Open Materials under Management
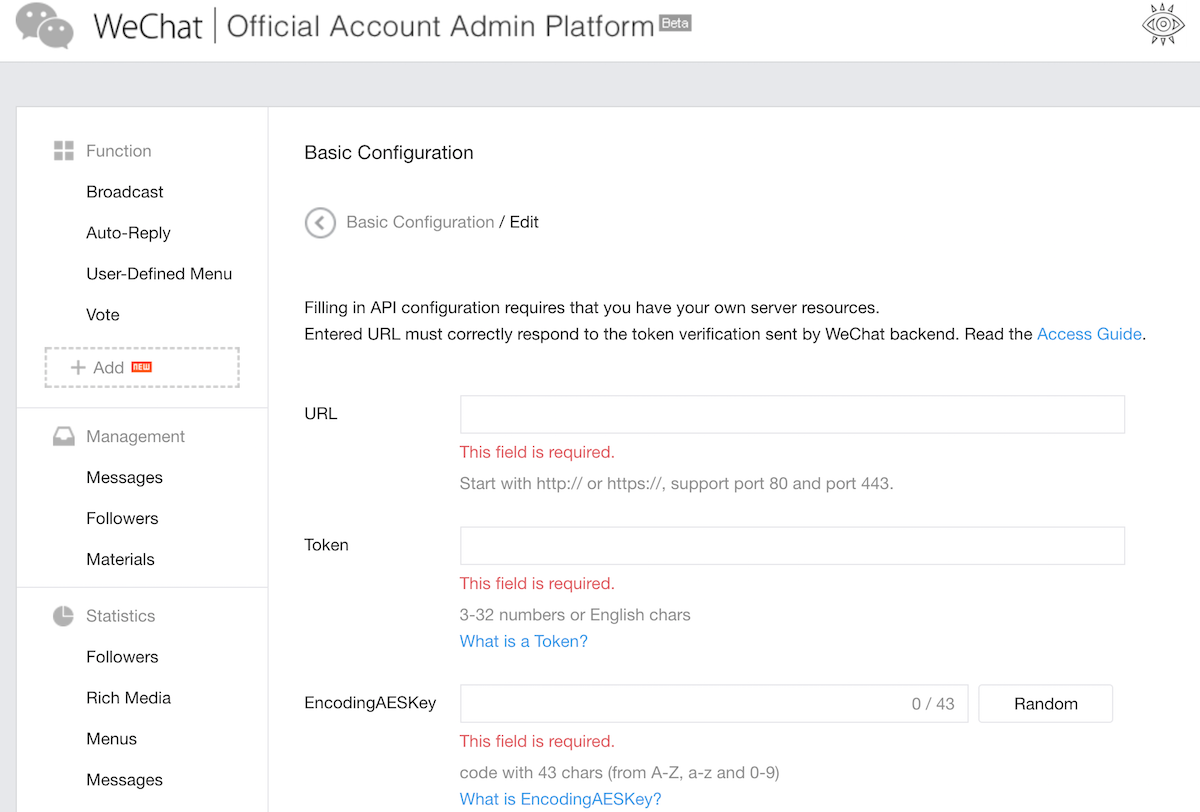This screenshot has height=812, width=1200. (120, 559)
